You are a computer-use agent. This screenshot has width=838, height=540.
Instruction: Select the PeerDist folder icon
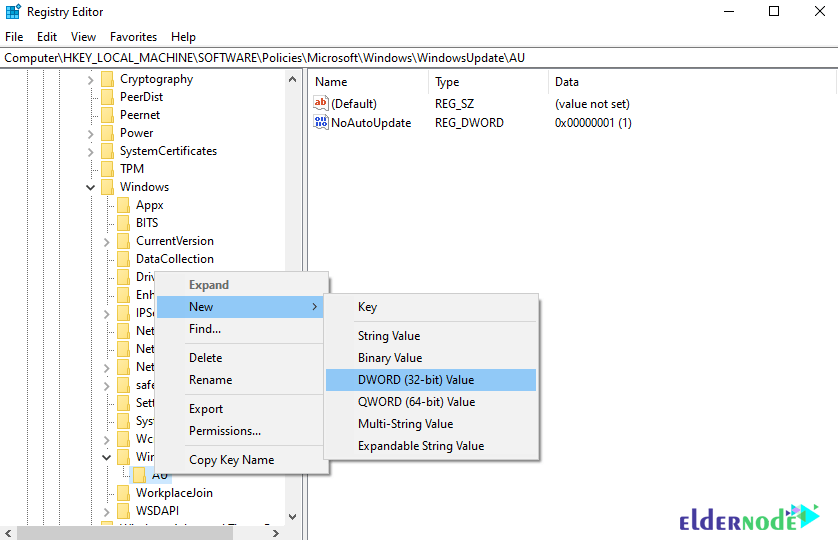coord(108,97)
